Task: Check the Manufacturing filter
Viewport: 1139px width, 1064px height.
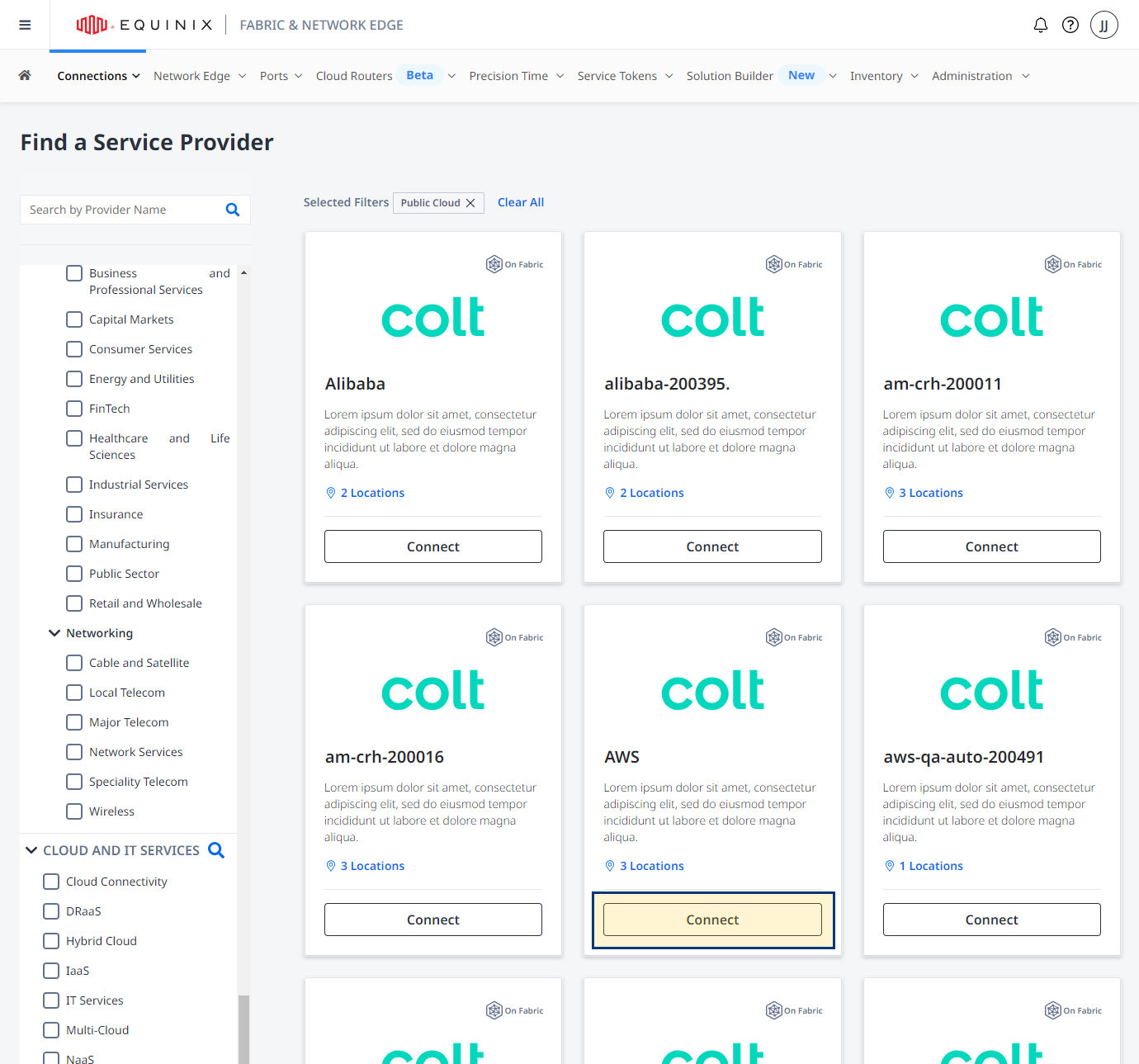Action: [74, 544]
